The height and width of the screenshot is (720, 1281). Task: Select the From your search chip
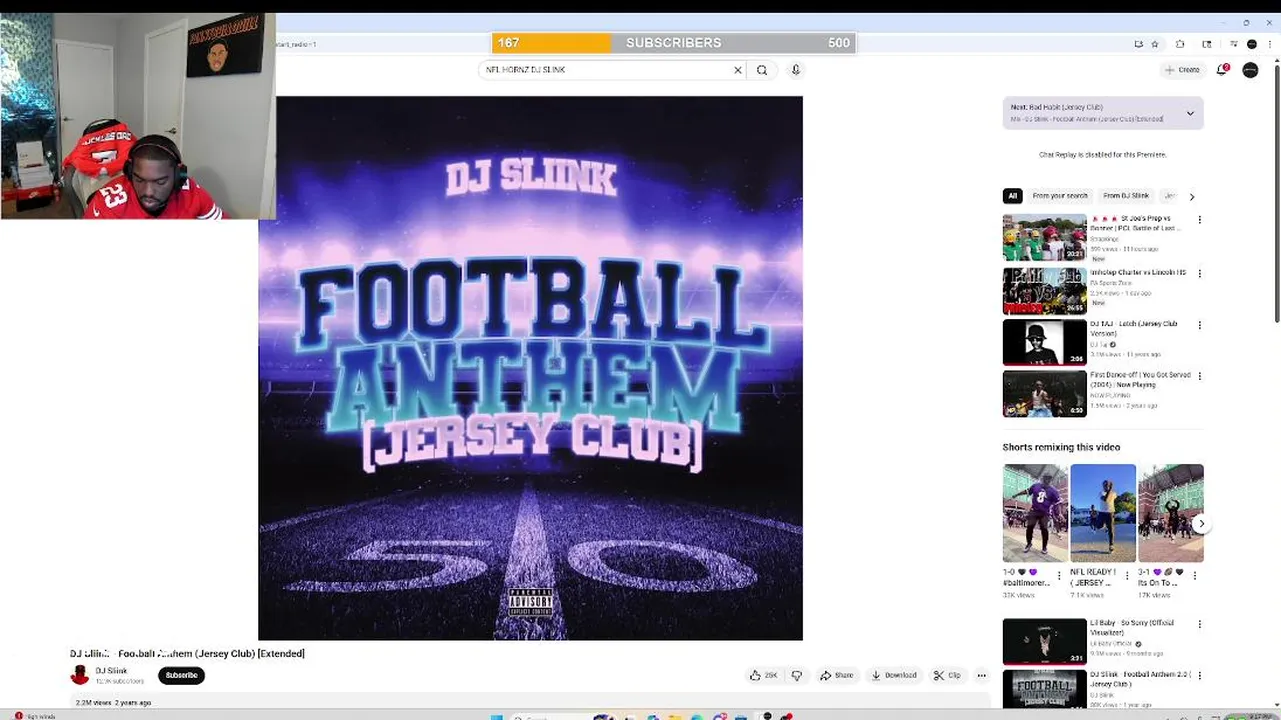[x=1059, y=196]
